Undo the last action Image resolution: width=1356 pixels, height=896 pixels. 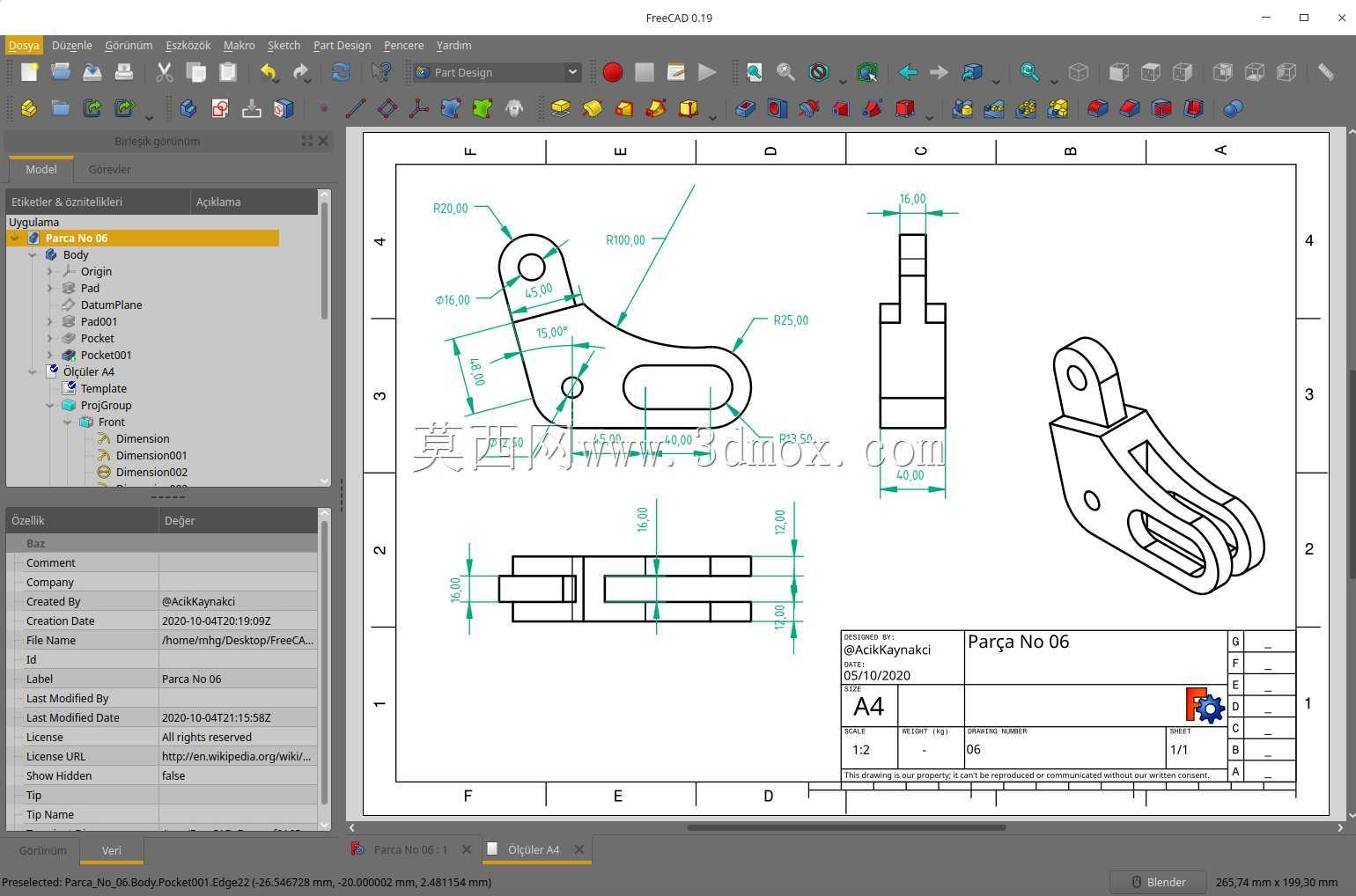point(269,72)
